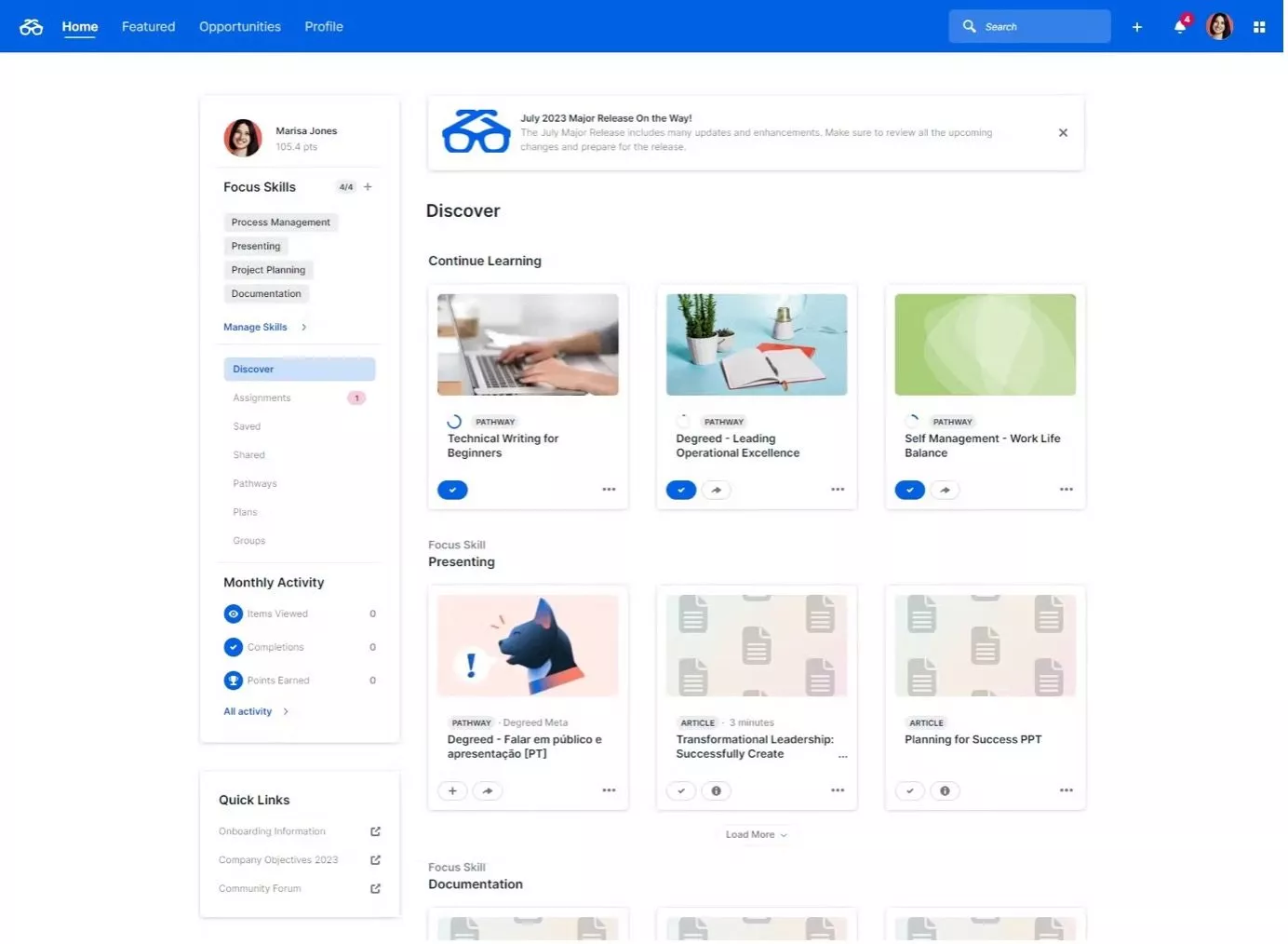Open more options on Technical Writing card

(x=610, y=491)
